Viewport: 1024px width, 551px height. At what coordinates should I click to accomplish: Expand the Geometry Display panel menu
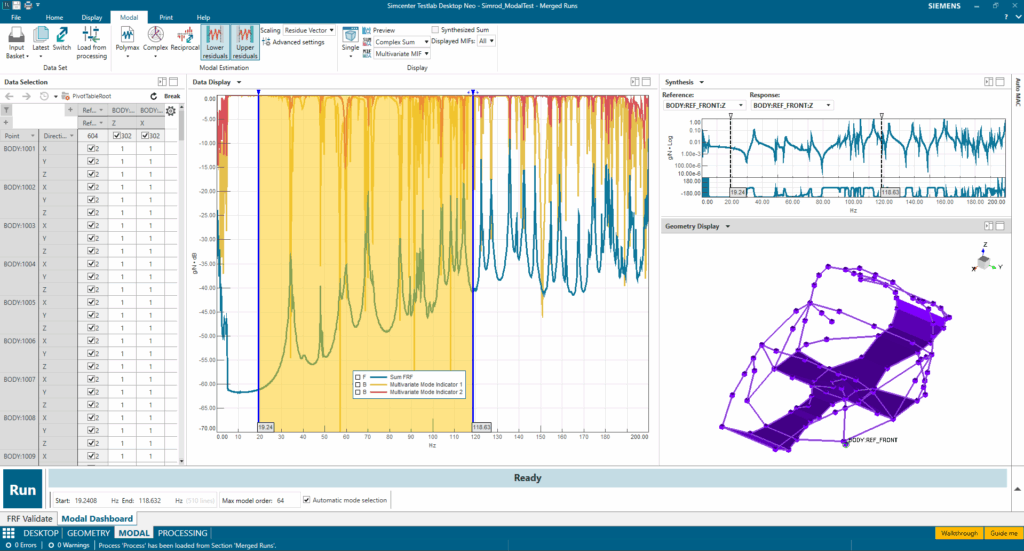pos(728,227)
